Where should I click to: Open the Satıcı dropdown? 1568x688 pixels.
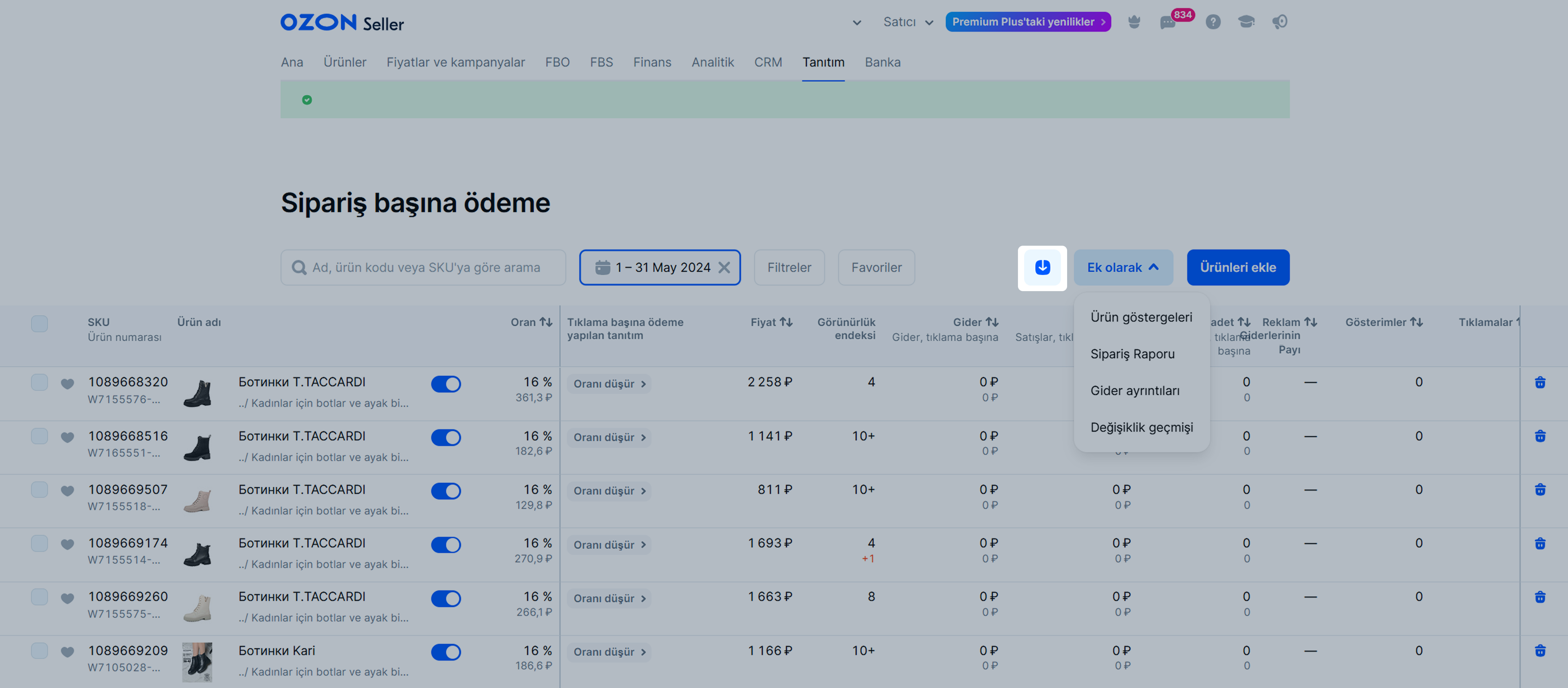coord(908,22)
